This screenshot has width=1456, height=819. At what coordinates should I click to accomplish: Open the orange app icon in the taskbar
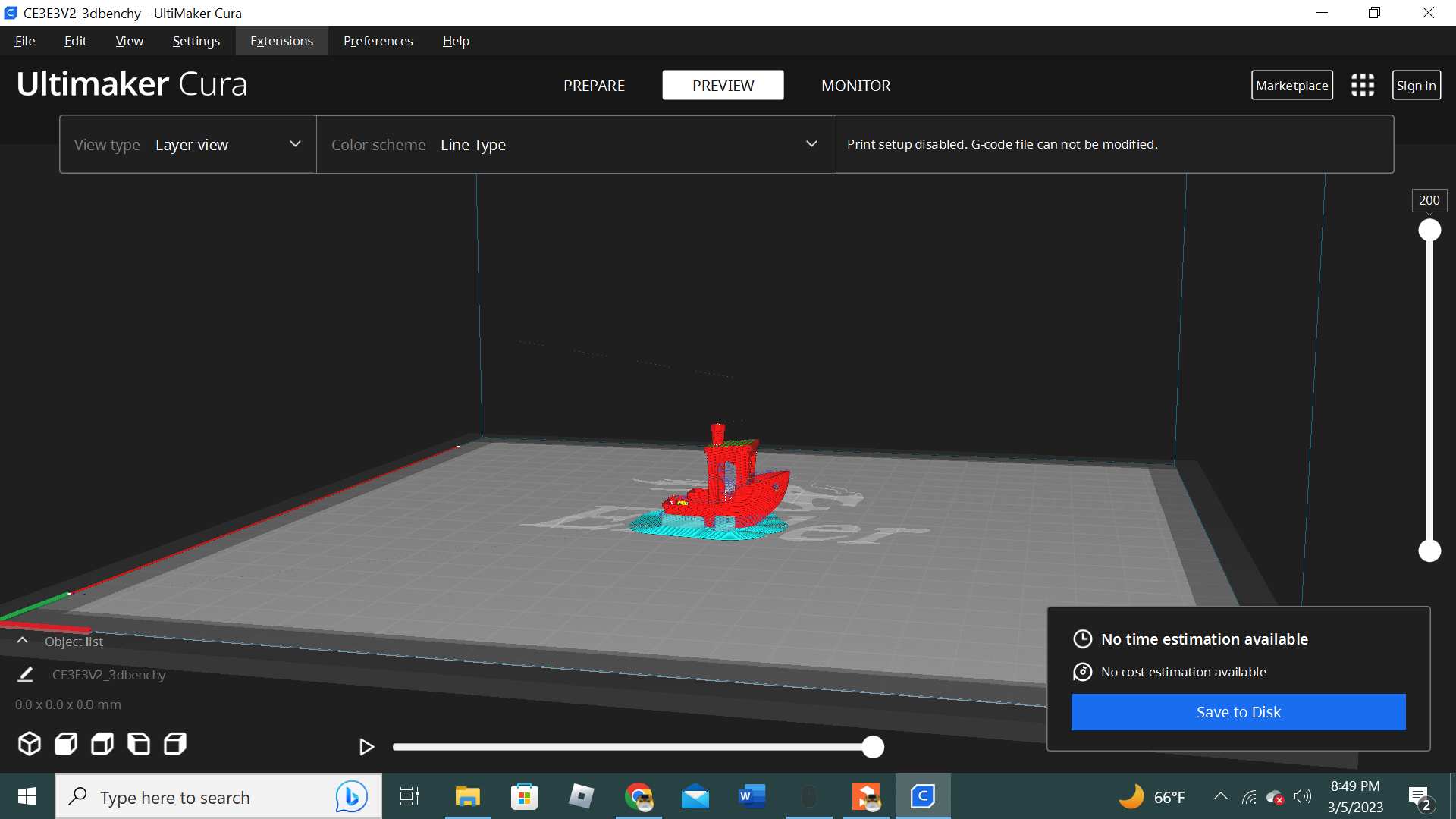coord(866,796)
